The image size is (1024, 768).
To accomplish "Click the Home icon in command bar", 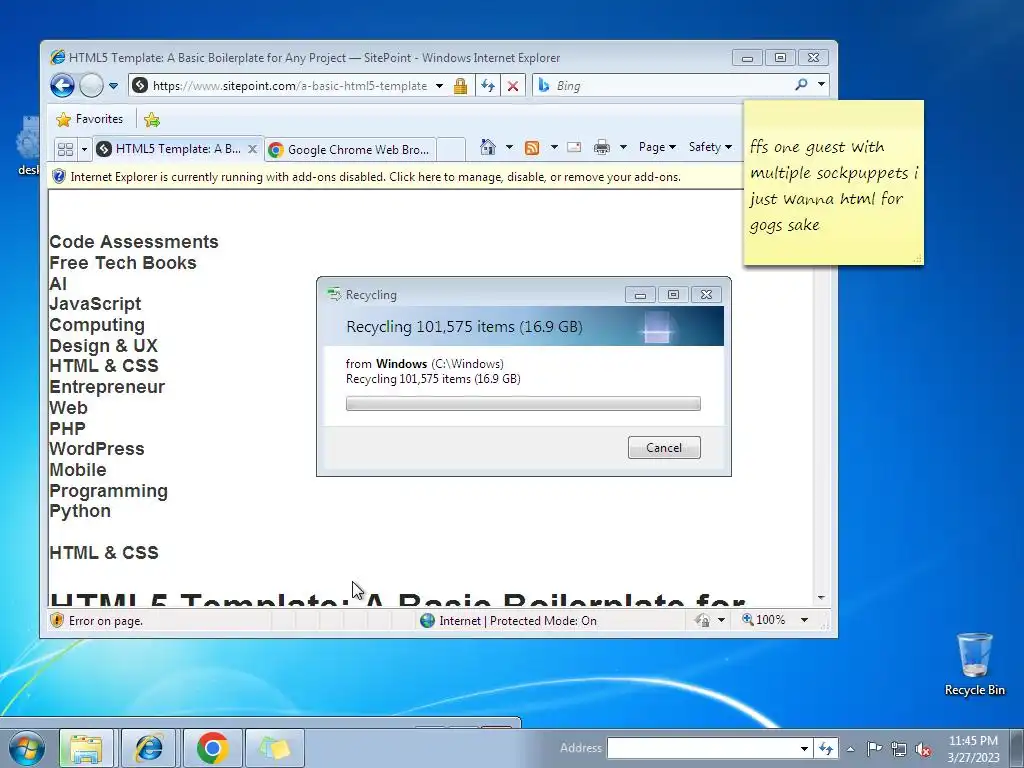I will coord(488,147).
